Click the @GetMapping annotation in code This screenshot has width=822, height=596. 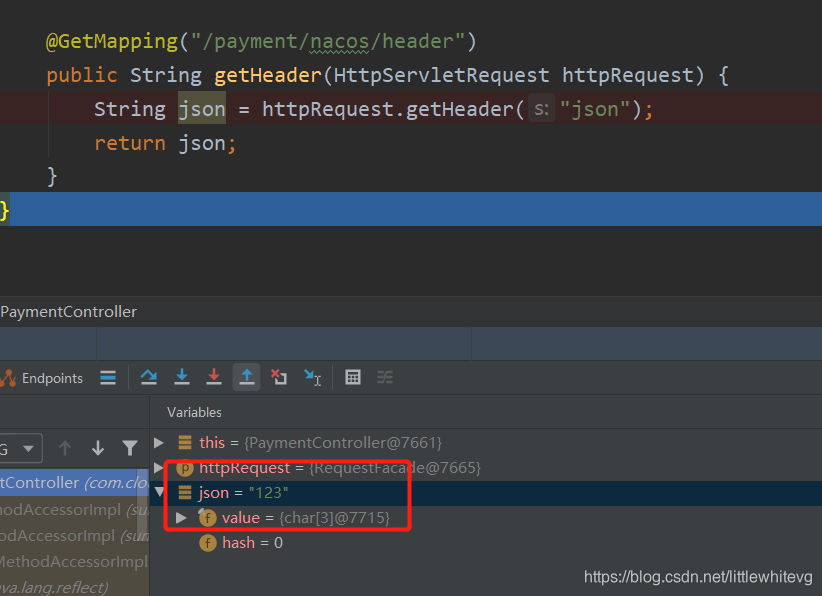click(112, 41)
